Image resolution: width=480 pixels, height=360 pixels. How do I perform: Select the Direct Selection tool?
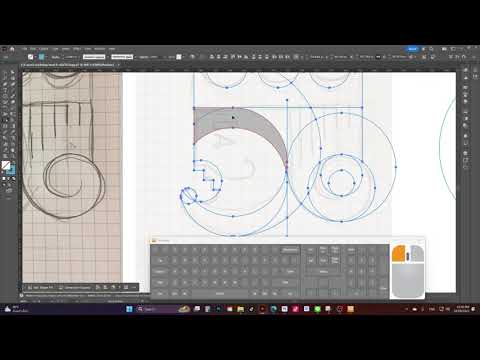[13, 72]
